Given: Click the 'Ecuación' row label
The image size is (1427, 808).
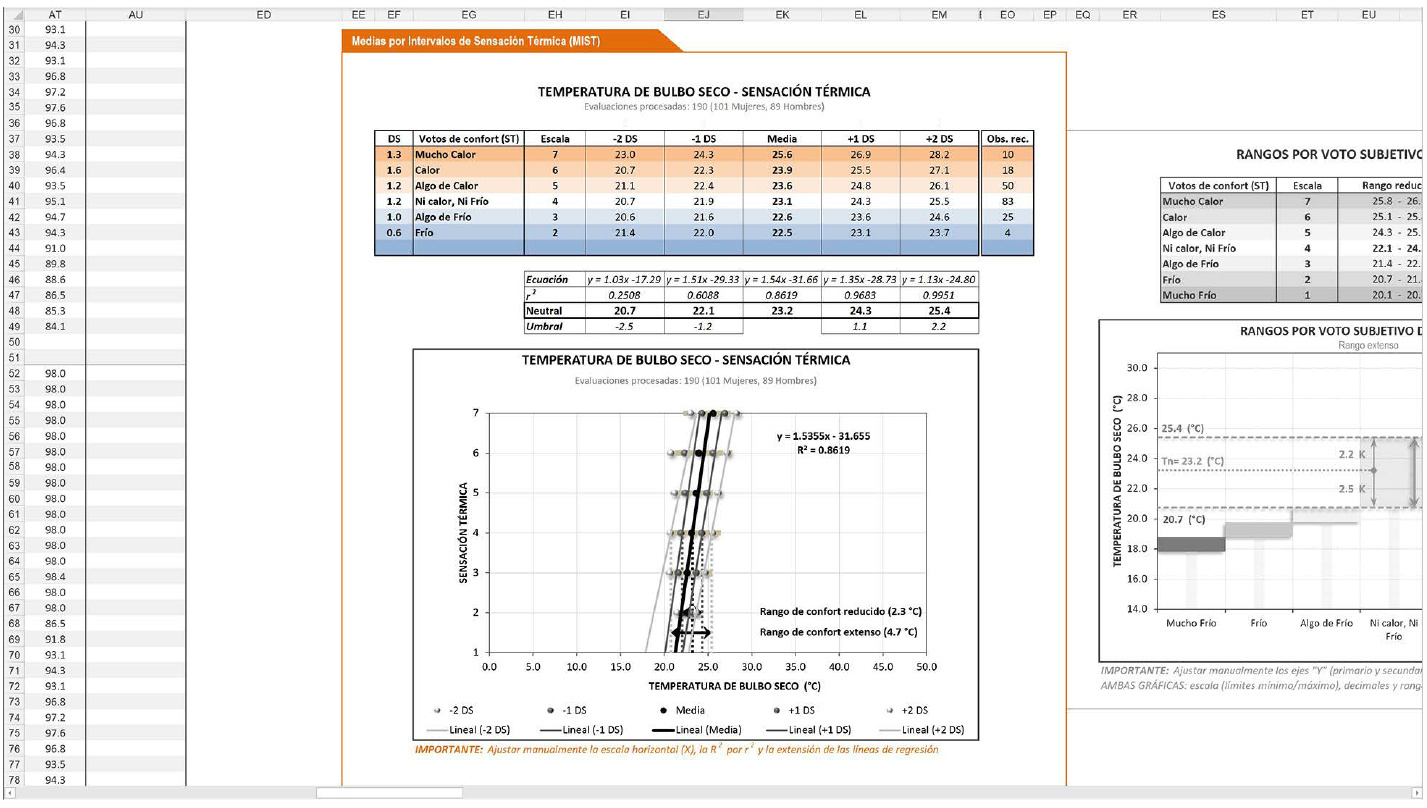Looking at the screenshot, I should click(x=547, y=280).
